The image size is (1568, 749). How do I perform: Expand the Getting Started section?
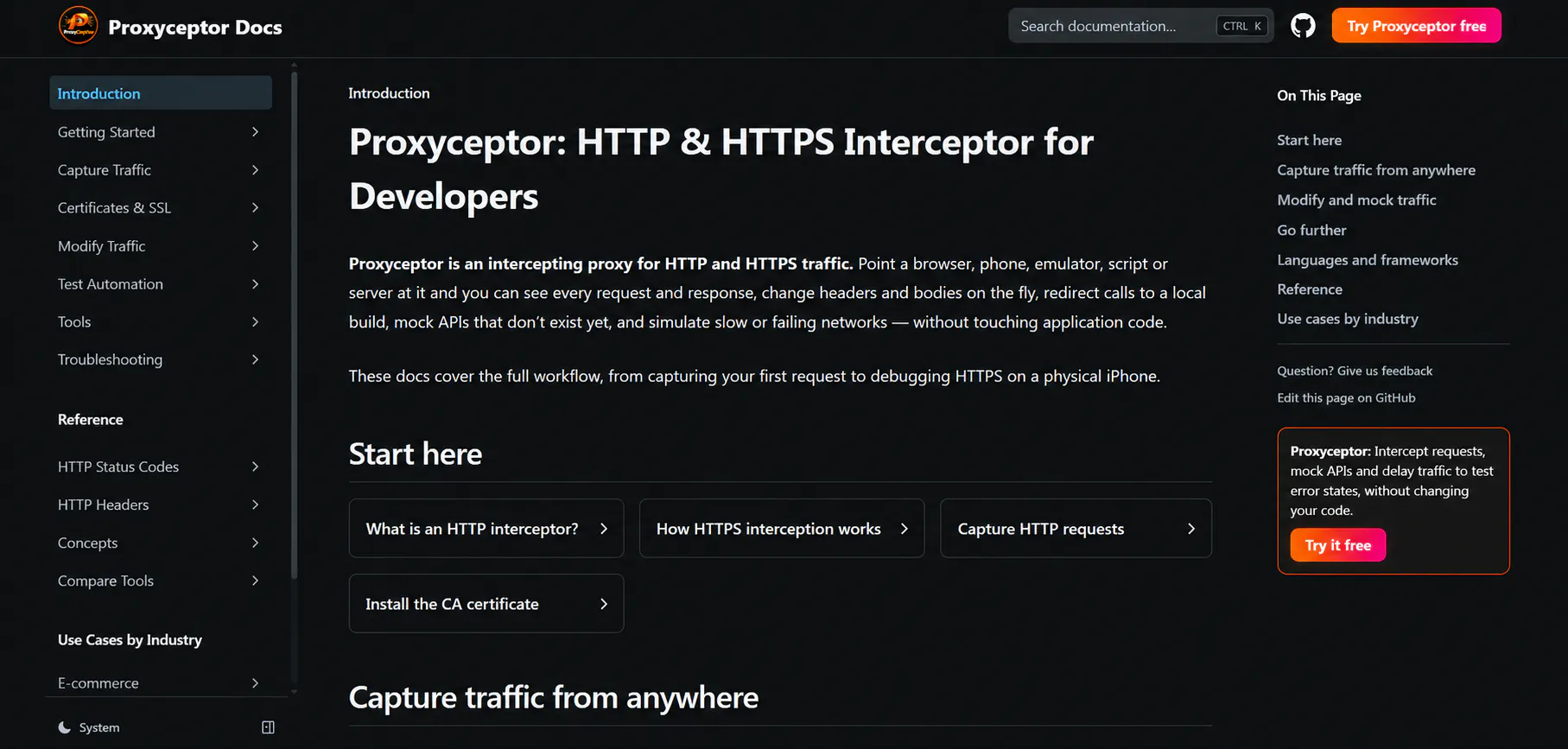(161, 132)
